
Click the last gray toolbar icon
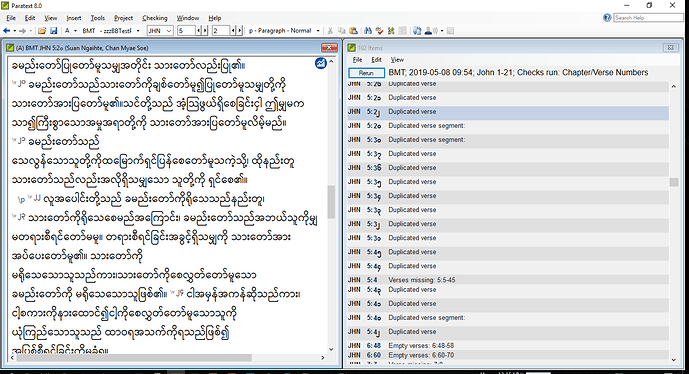450,31
